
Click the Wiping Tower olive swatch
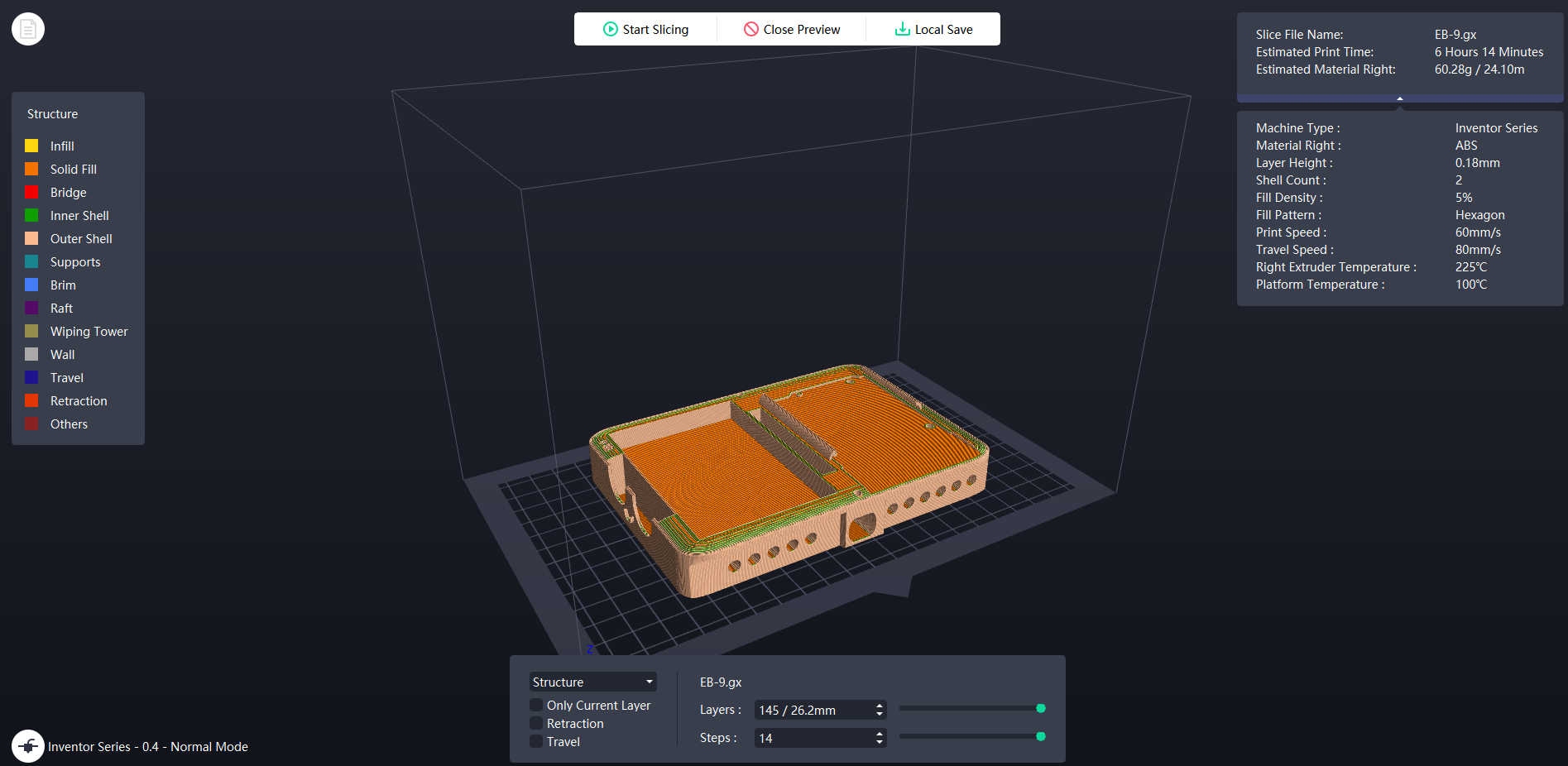(31, 331)
